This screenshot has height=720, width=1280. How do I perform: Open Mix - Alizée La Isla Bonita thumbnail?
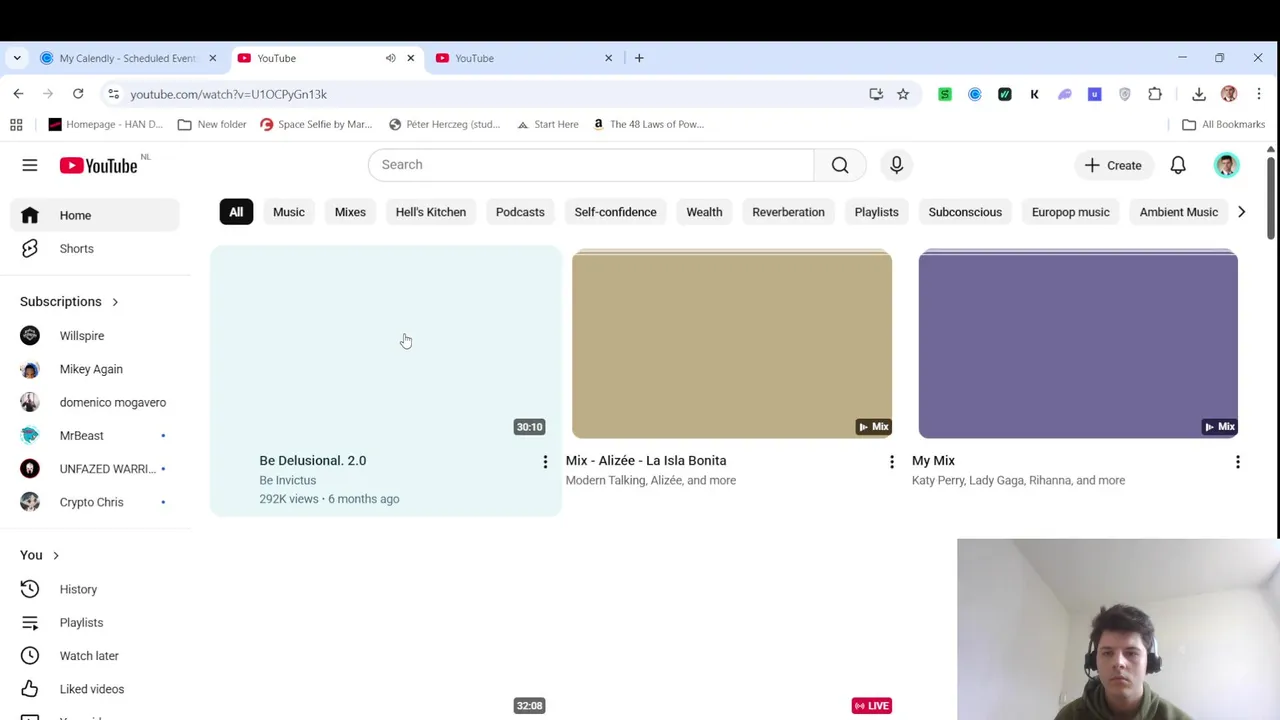click(732, 344)
